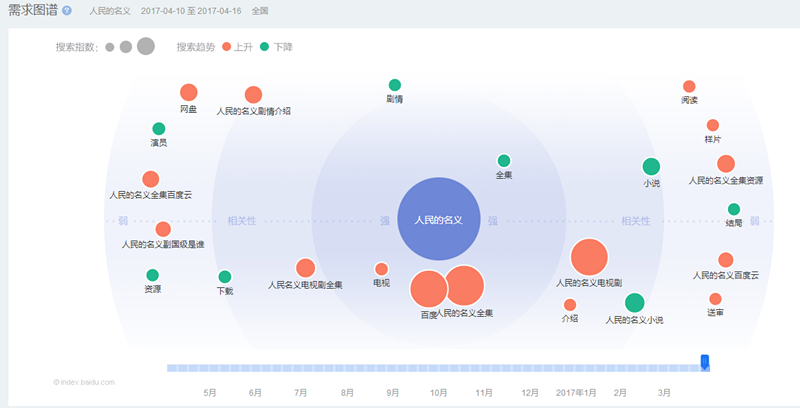
Task: Jump to 10月 on the timeline
Action: [438, 392]
